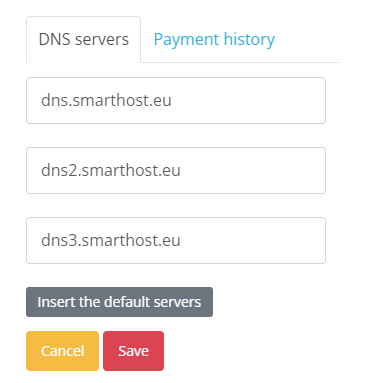The height and width of the screenshot is (383, 372).
Task: Open Payment history link in tab bar
Action: pos(214,39)
